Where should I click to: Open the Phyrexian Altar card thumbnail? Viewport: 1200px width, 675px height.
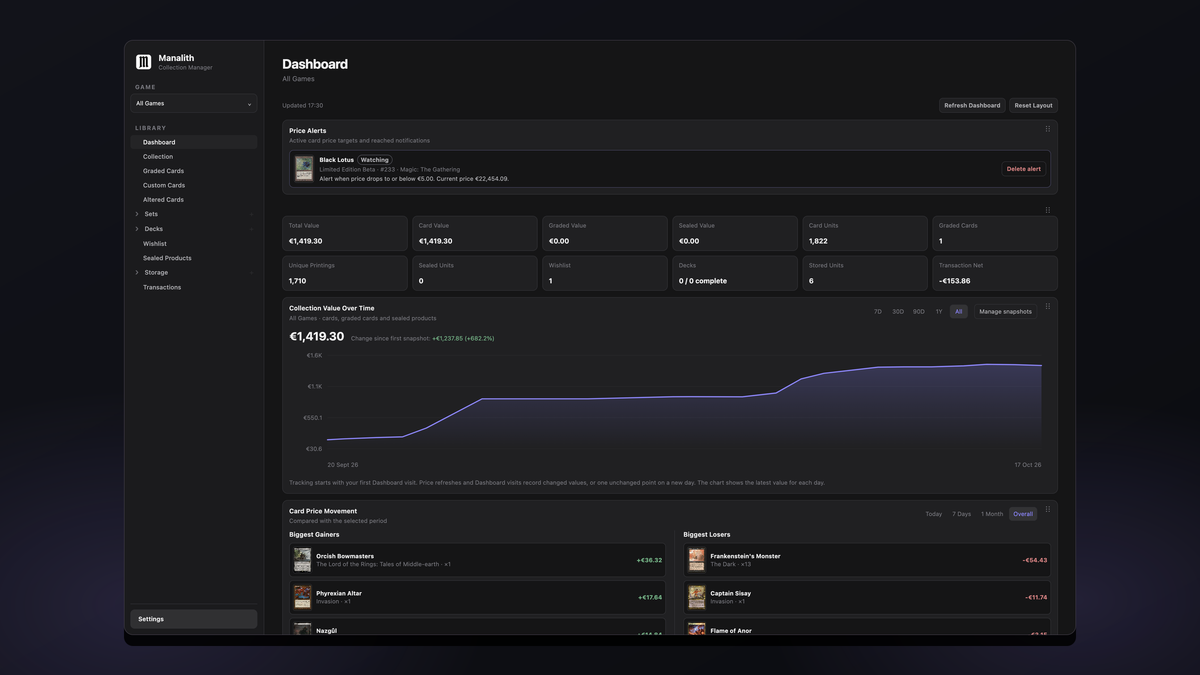point(302,597)
